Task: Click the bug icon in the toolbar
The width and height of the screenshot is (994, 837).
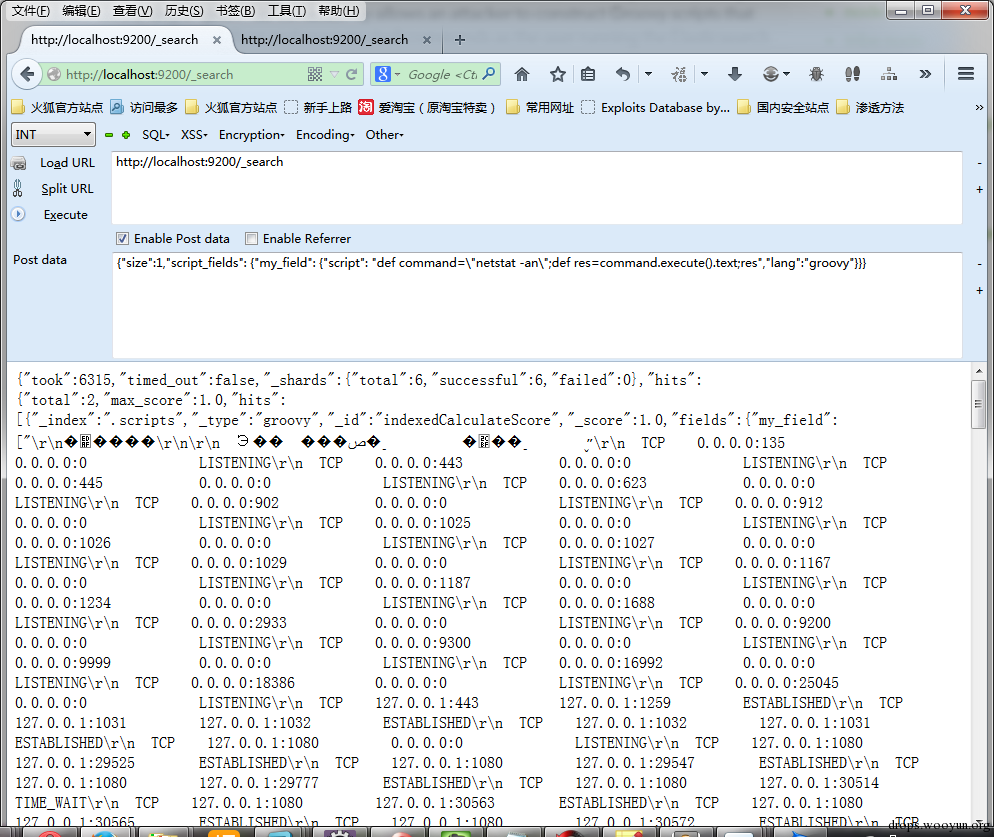Action: tap(816, 74)
